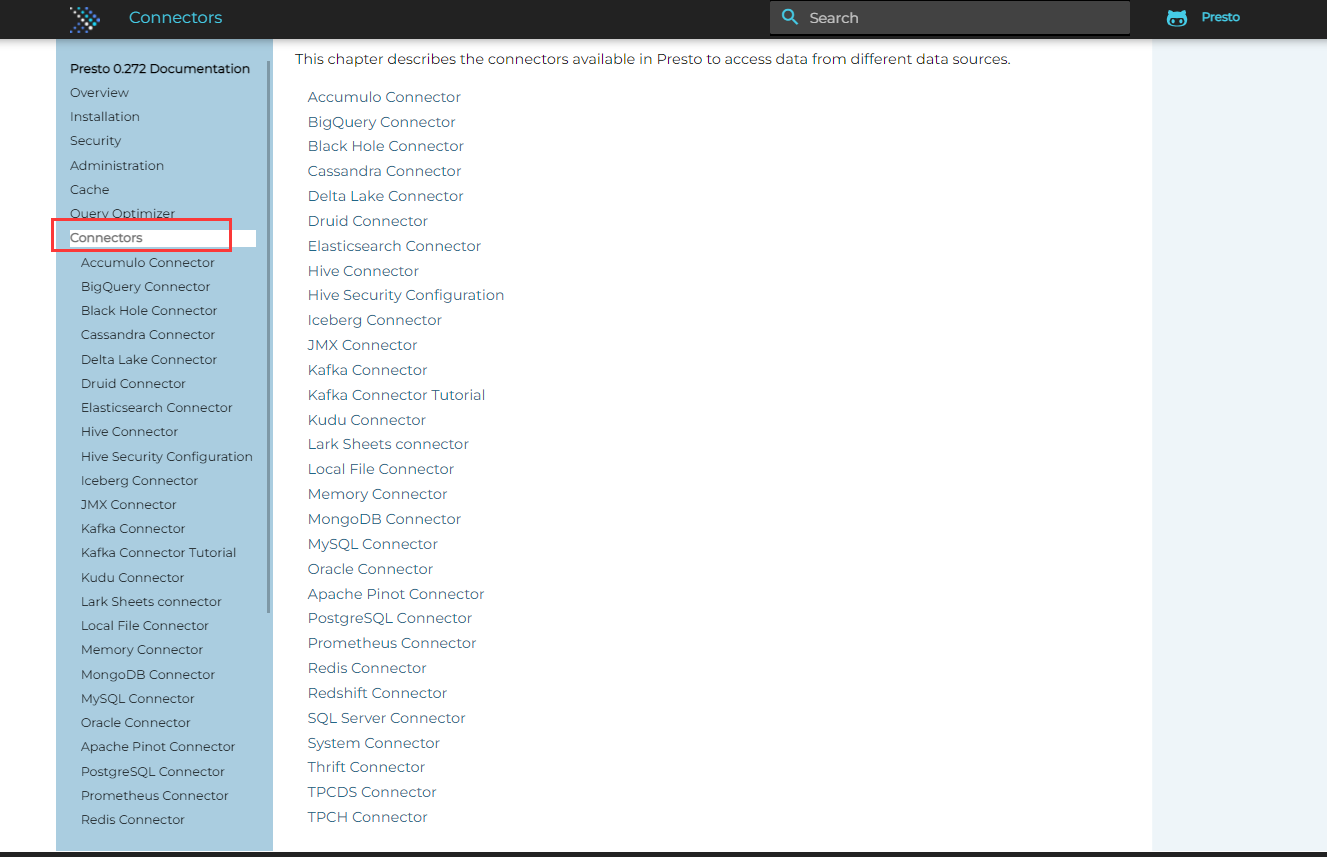Open Administration section in the sidebar
1327x857 pixels.
coord(117,166)
